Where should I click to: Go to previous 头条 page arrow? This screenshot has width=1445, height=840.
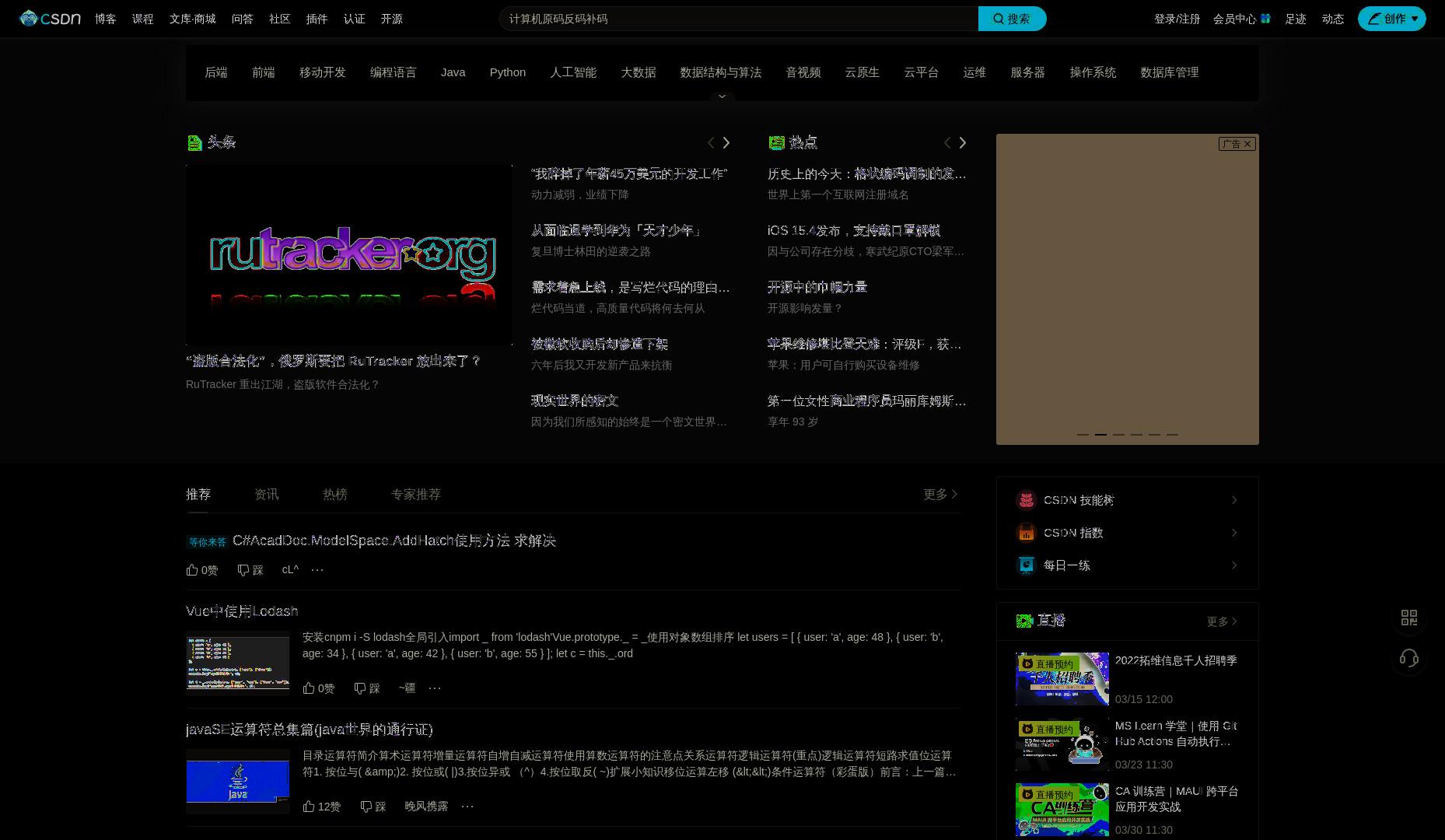pyautogui.click(x=711, y=142)
